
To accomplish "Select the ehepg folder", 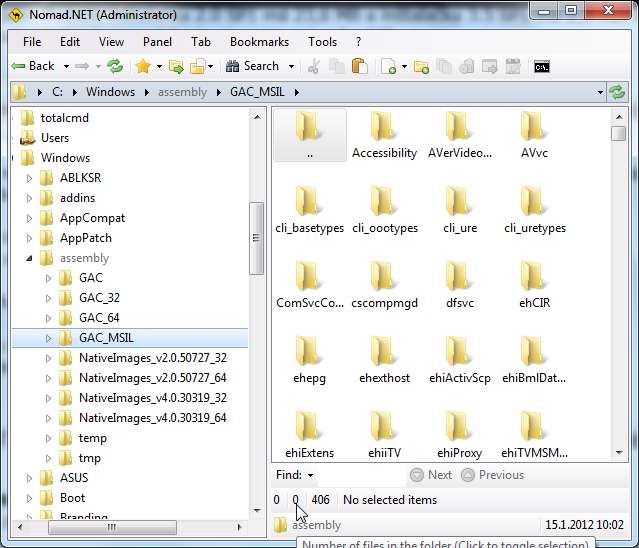I will coord(309,360).
